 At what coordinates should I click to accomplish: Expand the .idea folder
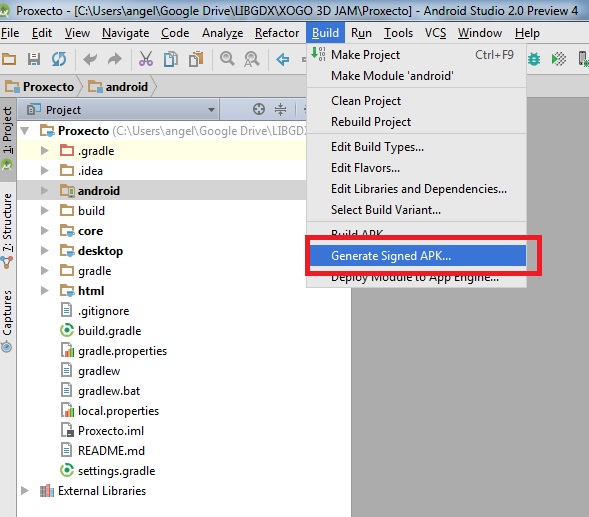click(45, 171)
